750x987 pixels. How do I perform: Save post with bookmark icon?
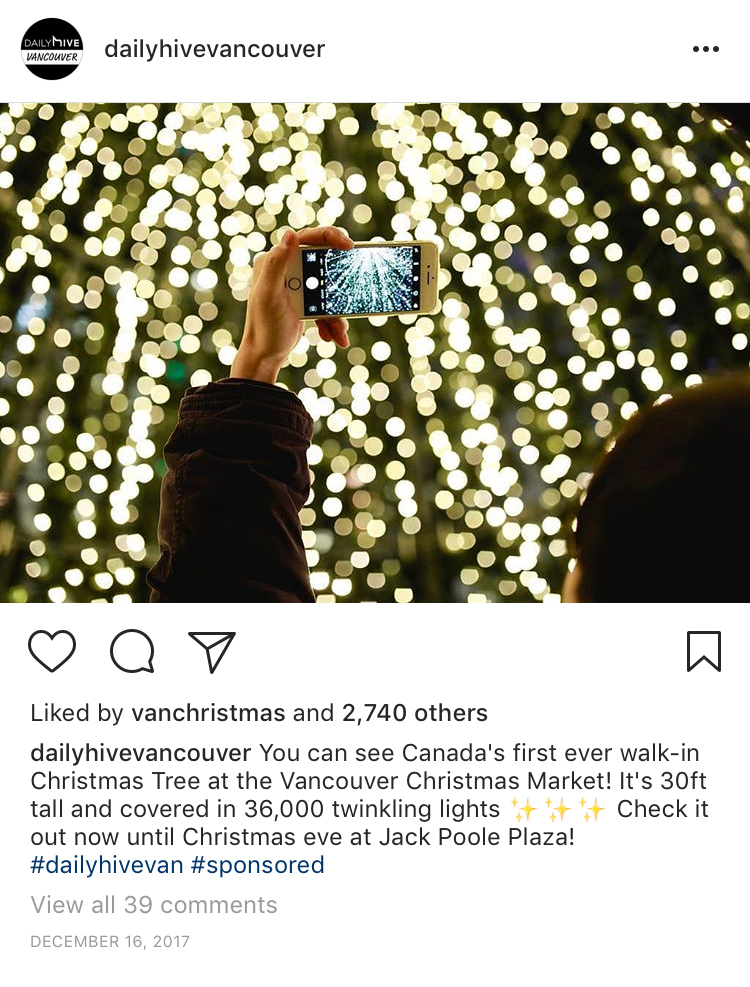[703, 651]
